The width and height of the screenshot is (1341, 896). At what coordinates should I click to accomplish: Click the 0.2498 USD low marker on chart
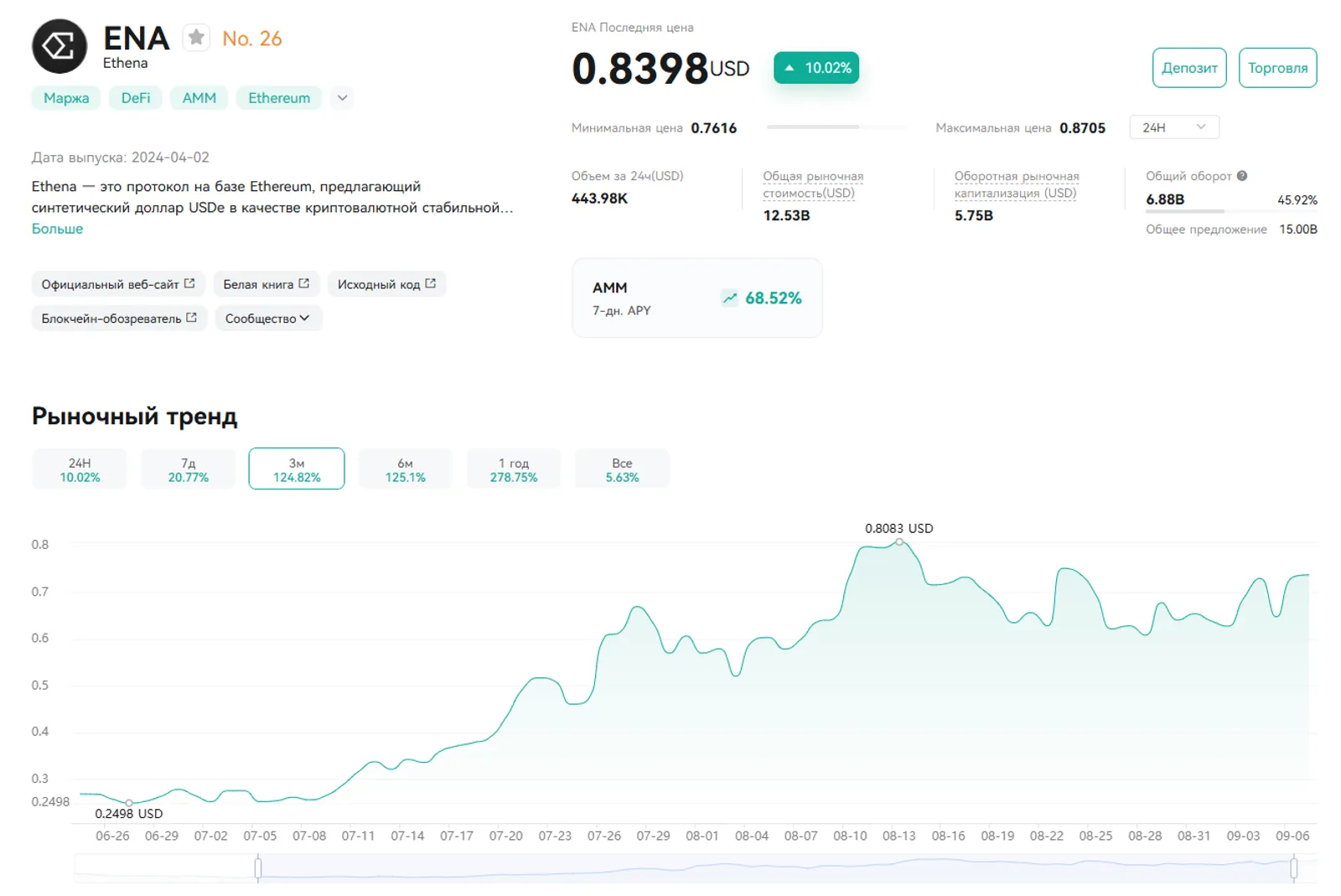(x=129, y=803)
